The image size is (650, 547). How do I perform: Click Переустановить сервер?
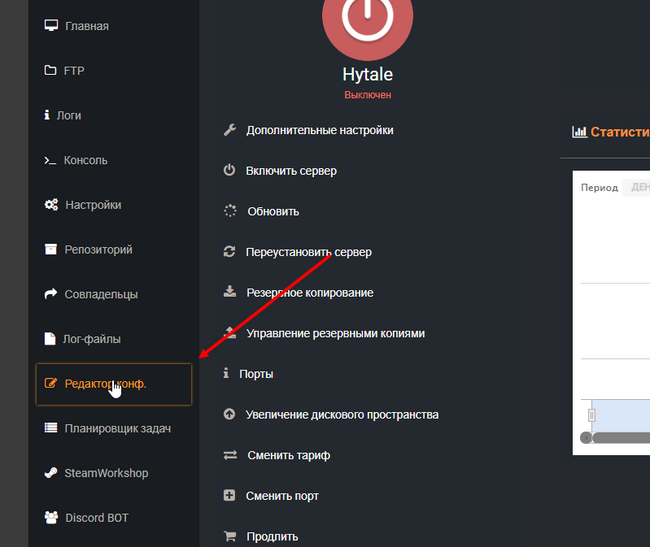click(308, 252)
